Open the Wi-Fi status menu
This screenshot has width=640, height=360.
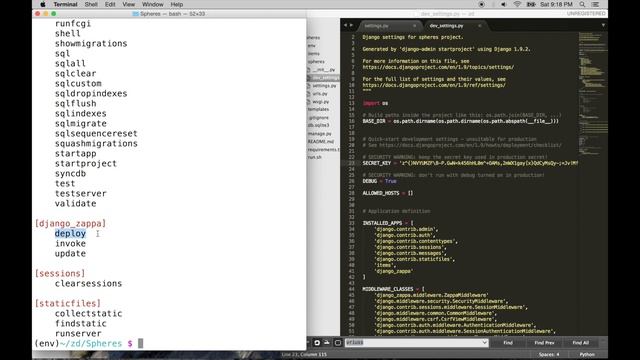tap(517, 4)
